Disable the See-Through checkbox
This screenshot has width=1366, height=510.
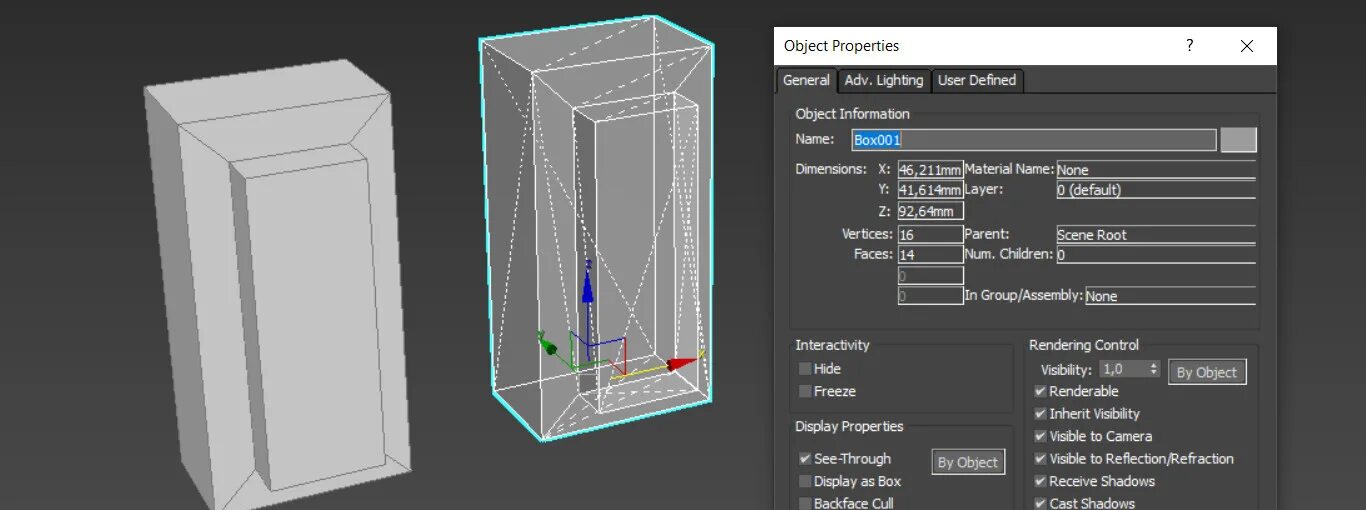(x=805, y=459)
